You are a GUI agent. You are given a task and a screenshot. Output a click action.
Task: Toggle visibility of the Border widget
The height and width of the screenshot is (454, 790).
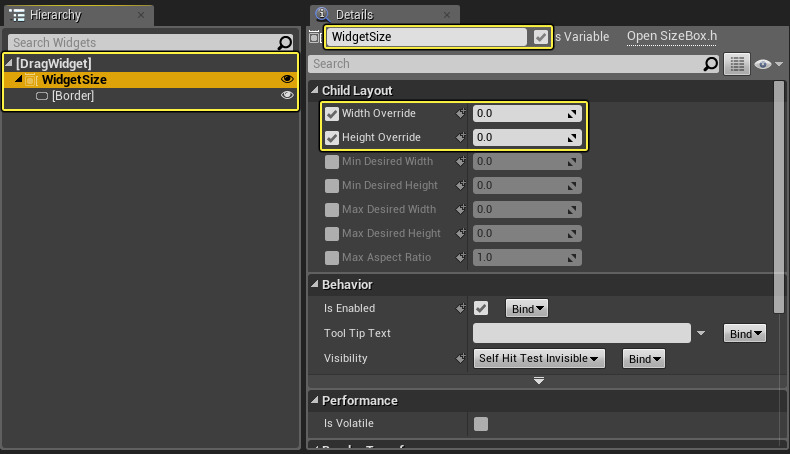[x=288, y=96]
